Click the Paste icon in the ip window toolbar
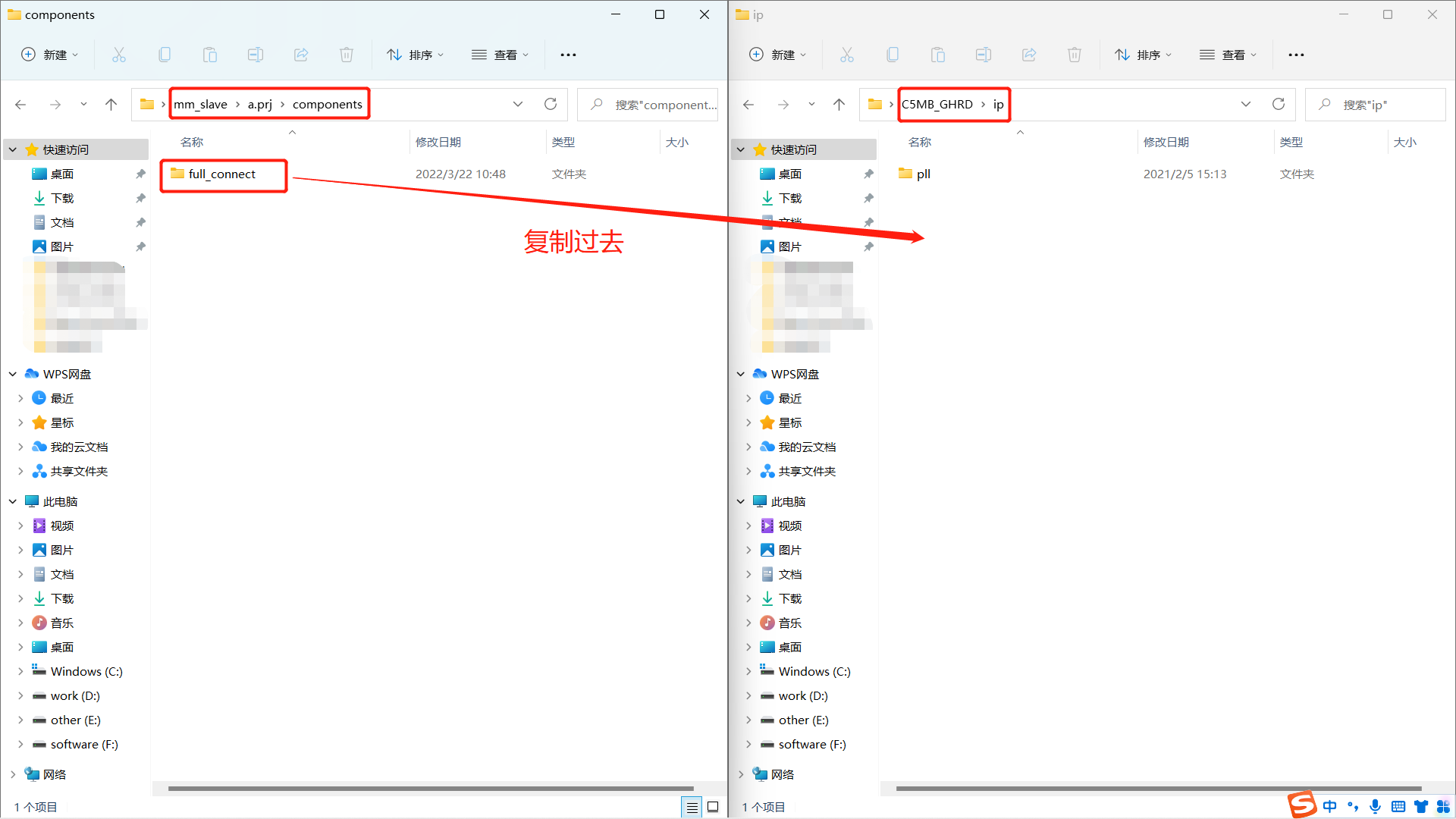 tap(937, 54)
